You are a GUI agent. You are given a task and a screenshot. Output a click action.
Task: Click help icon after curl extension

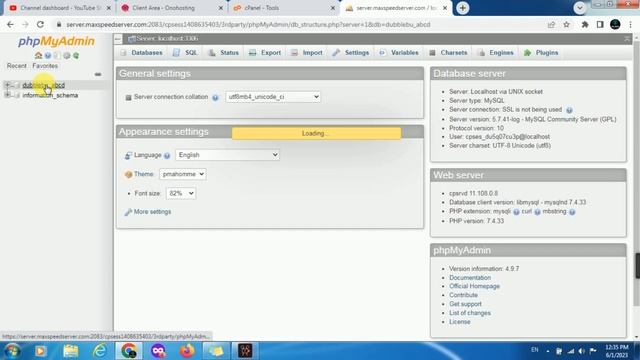tap(538, 212)
